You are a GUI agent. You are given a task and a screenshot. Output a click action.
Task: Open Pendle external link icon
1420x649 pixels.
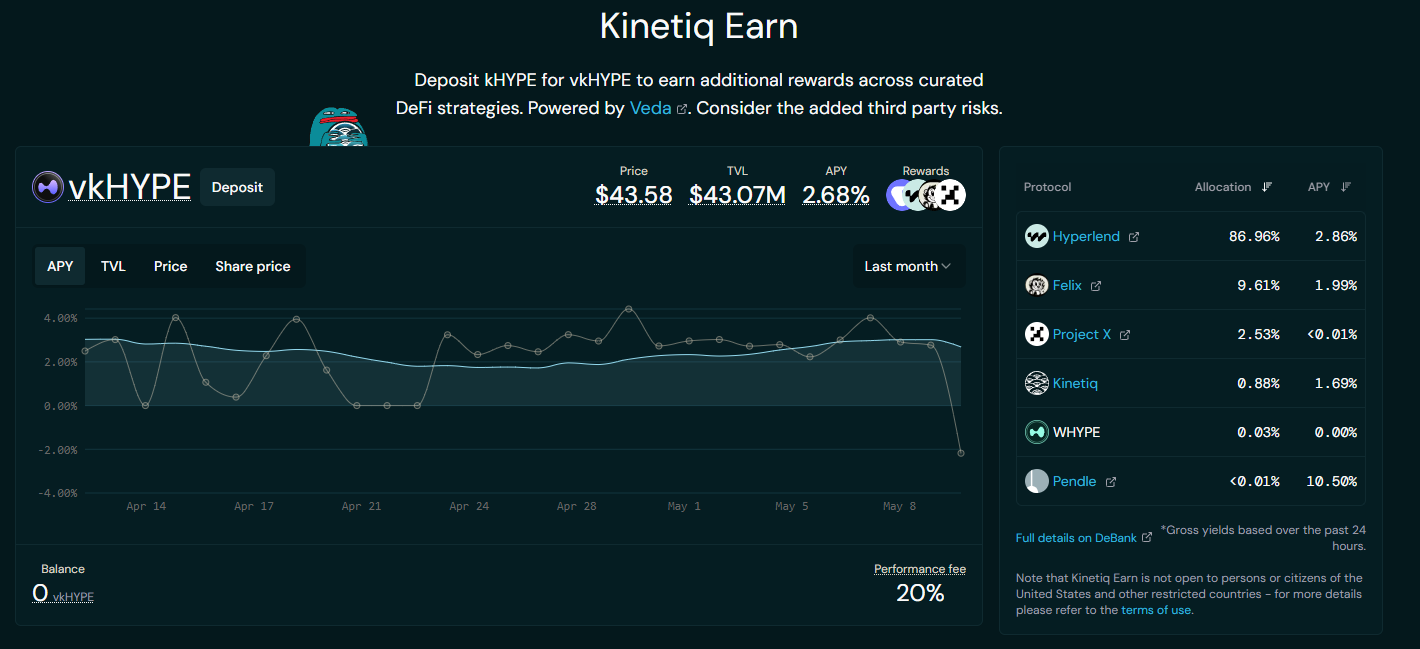click(x=1110, y=483)
